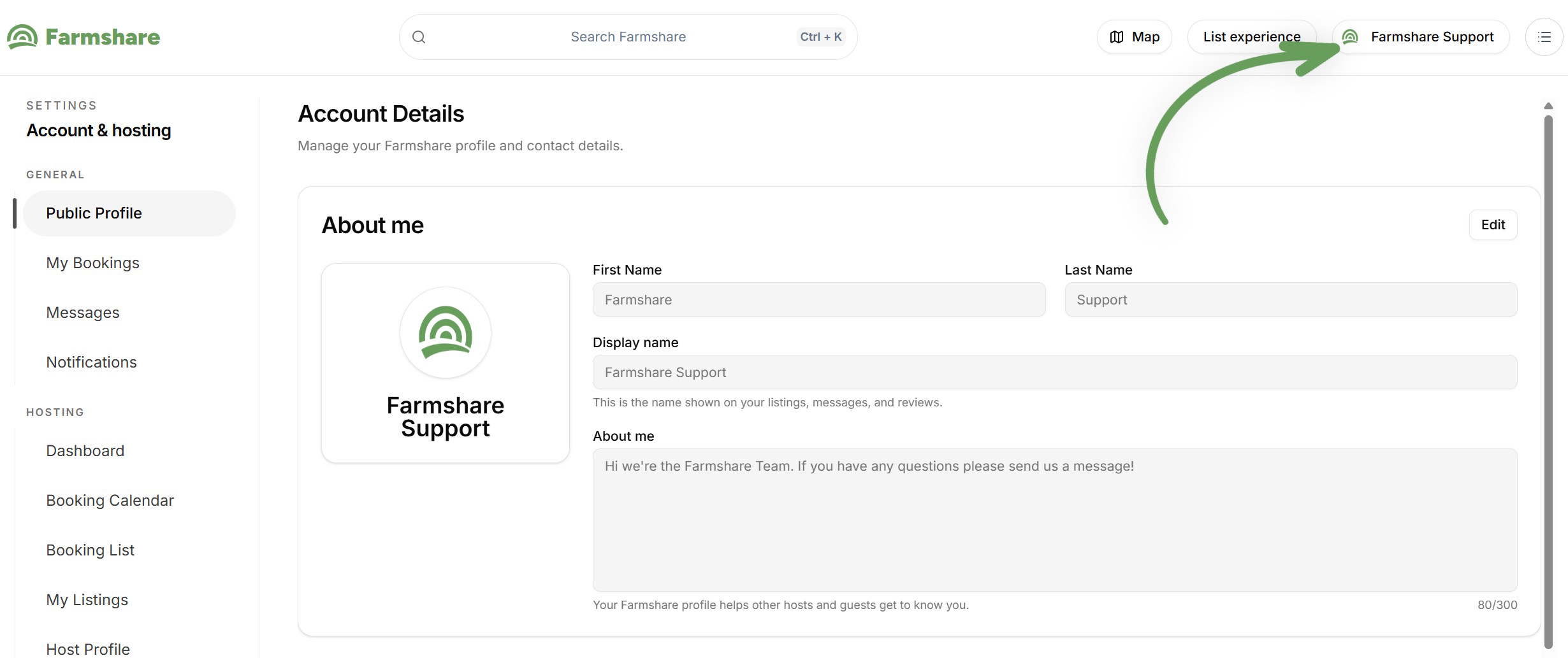Open the Map view via map icon

[1117, 37]
